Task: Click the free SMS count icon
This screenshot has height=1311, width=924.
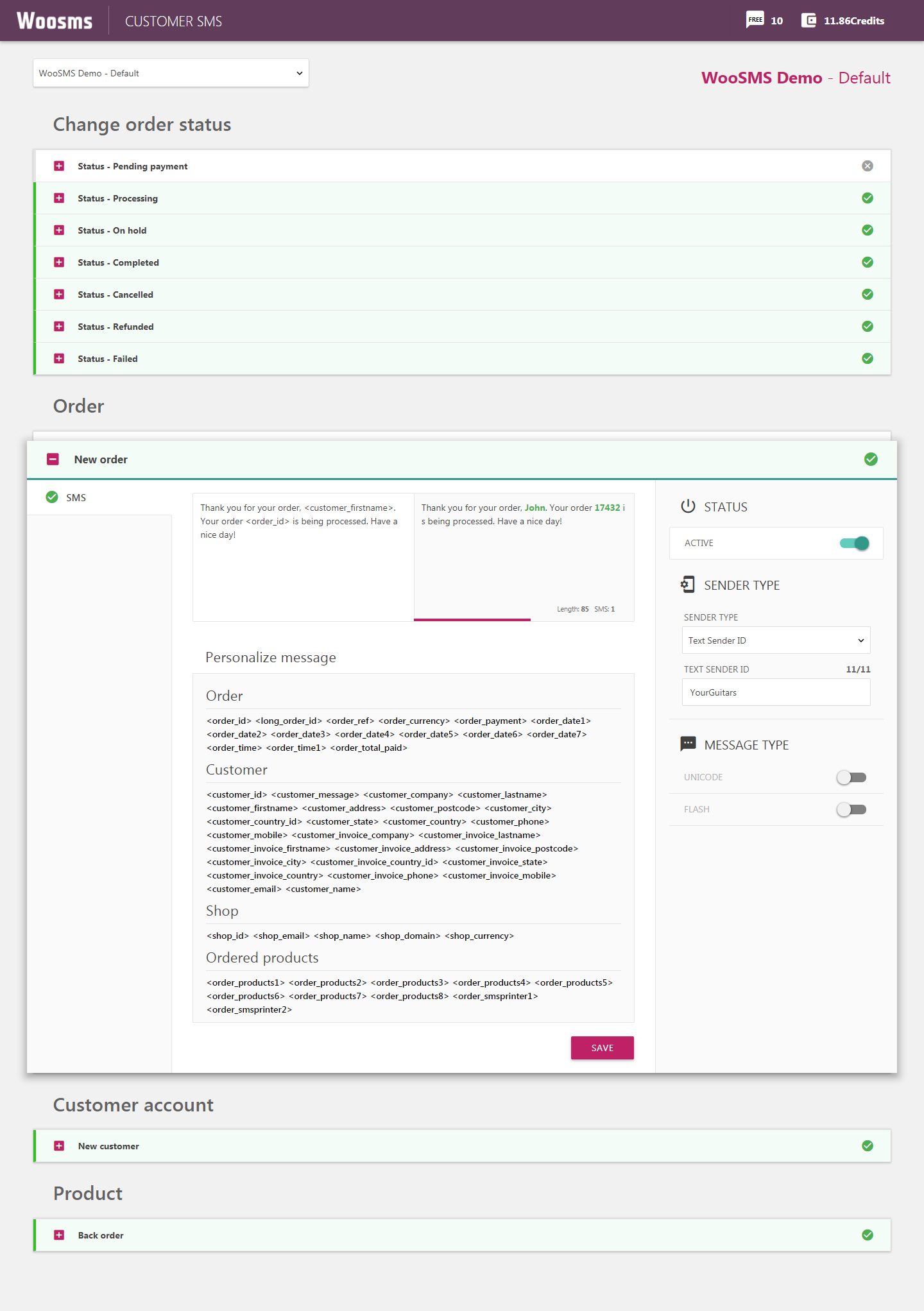Action: point(755,20)
